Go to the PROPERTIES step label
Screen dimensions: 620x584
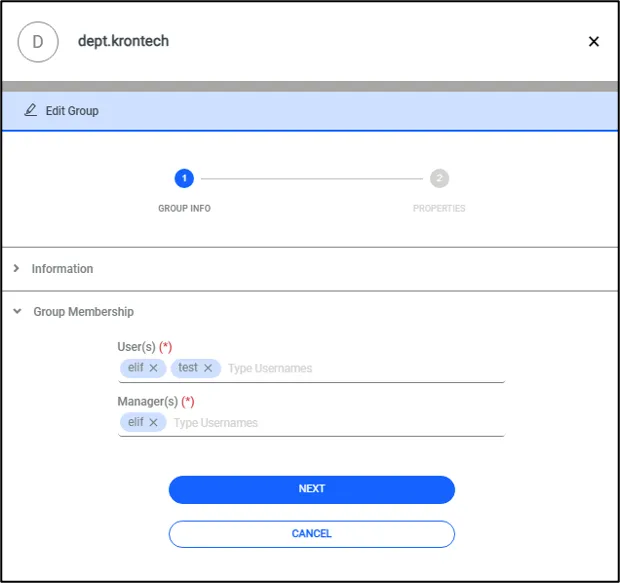pos(439,209)
